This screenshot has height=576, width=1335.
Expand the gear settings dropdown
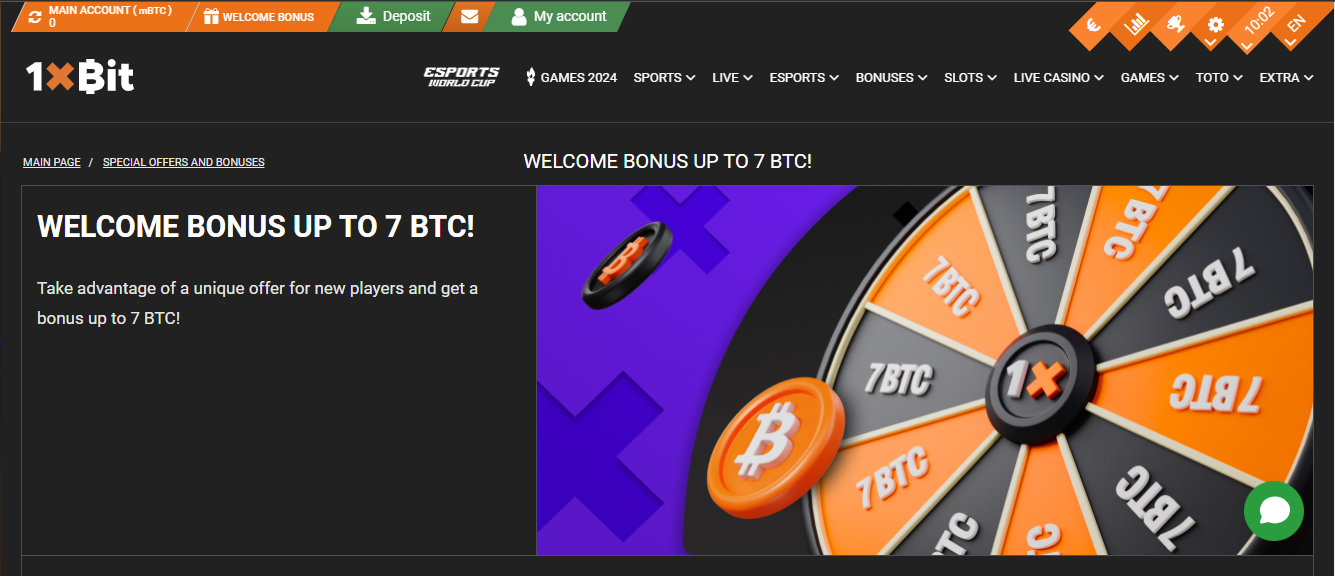click(1215, 26)
